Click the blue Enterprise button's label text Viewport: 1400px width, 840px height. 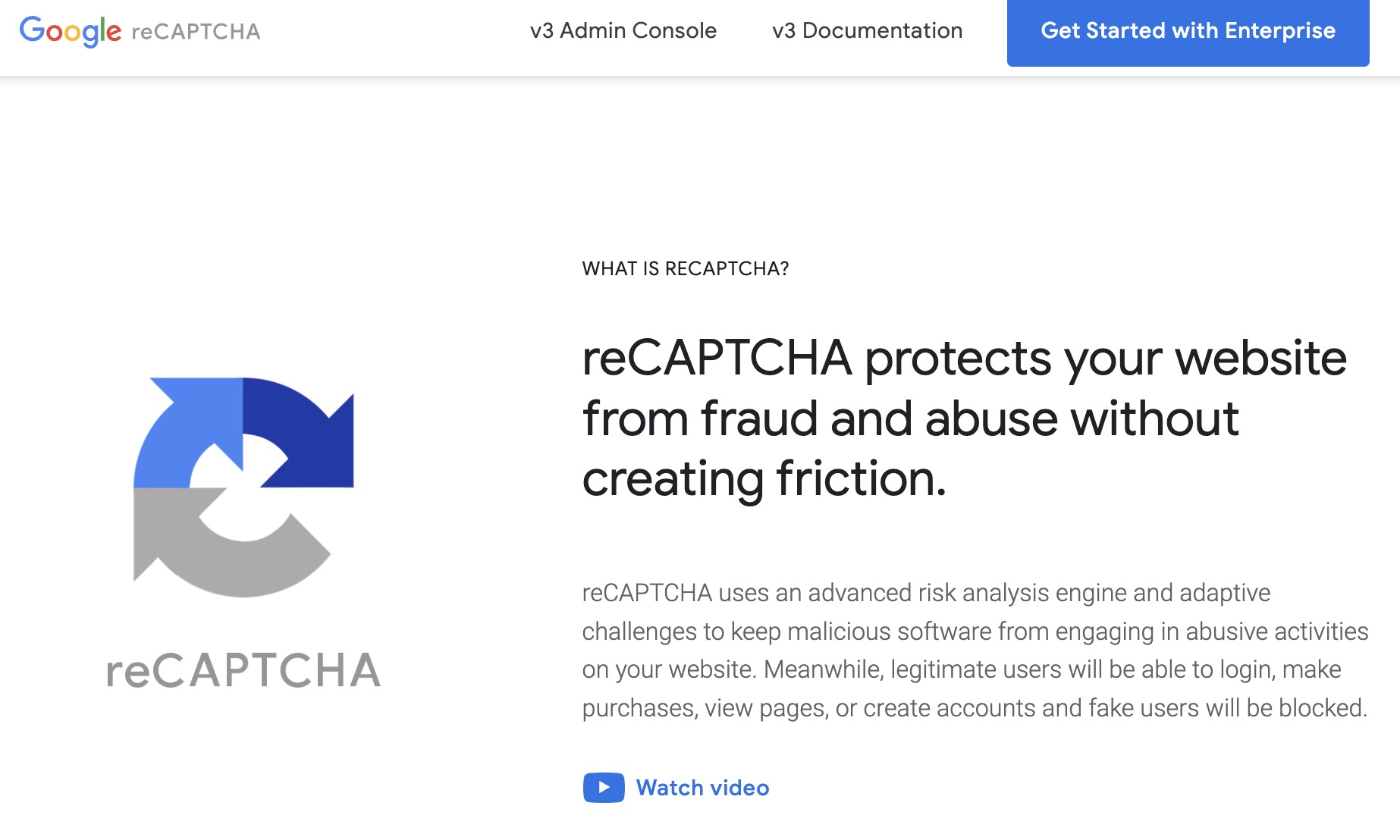1188,32
